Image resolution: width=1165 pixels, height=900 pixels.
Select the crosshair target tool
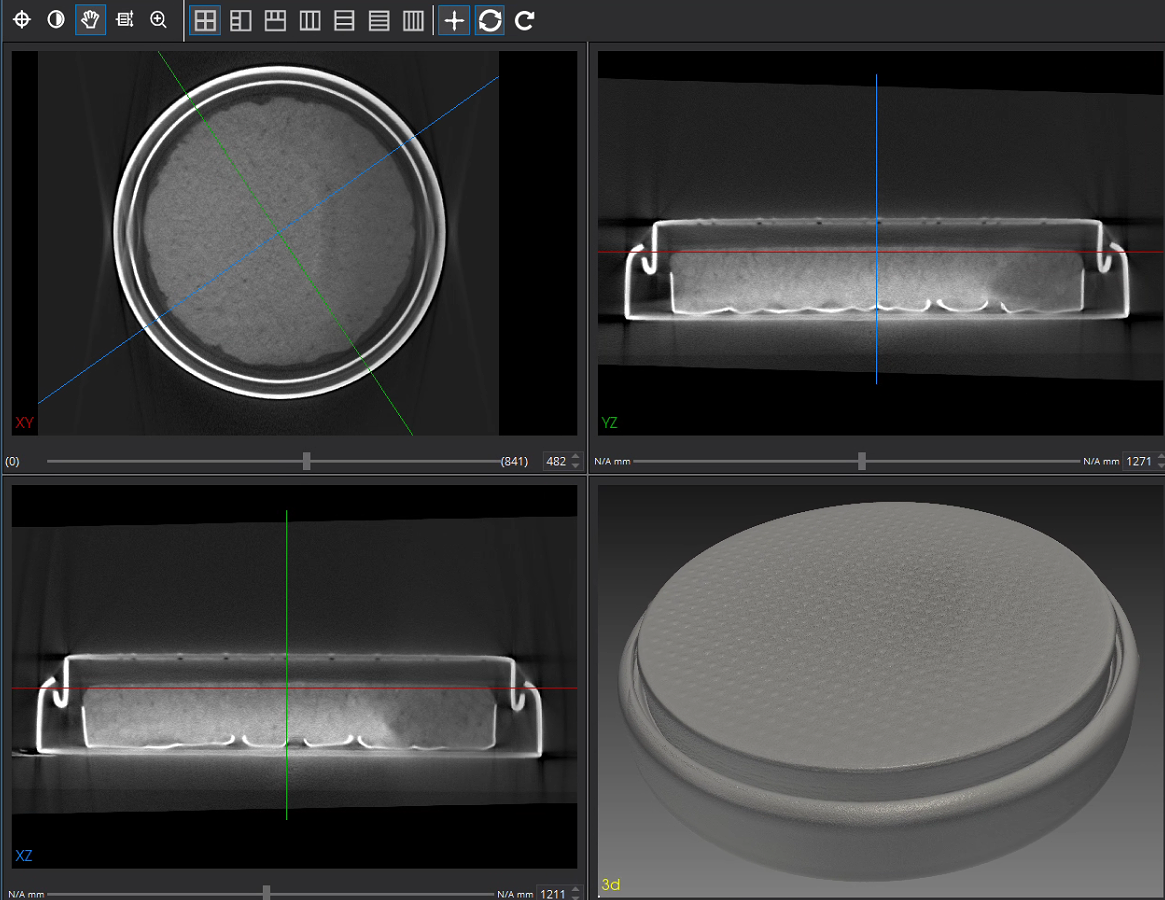tap(22, 20)
